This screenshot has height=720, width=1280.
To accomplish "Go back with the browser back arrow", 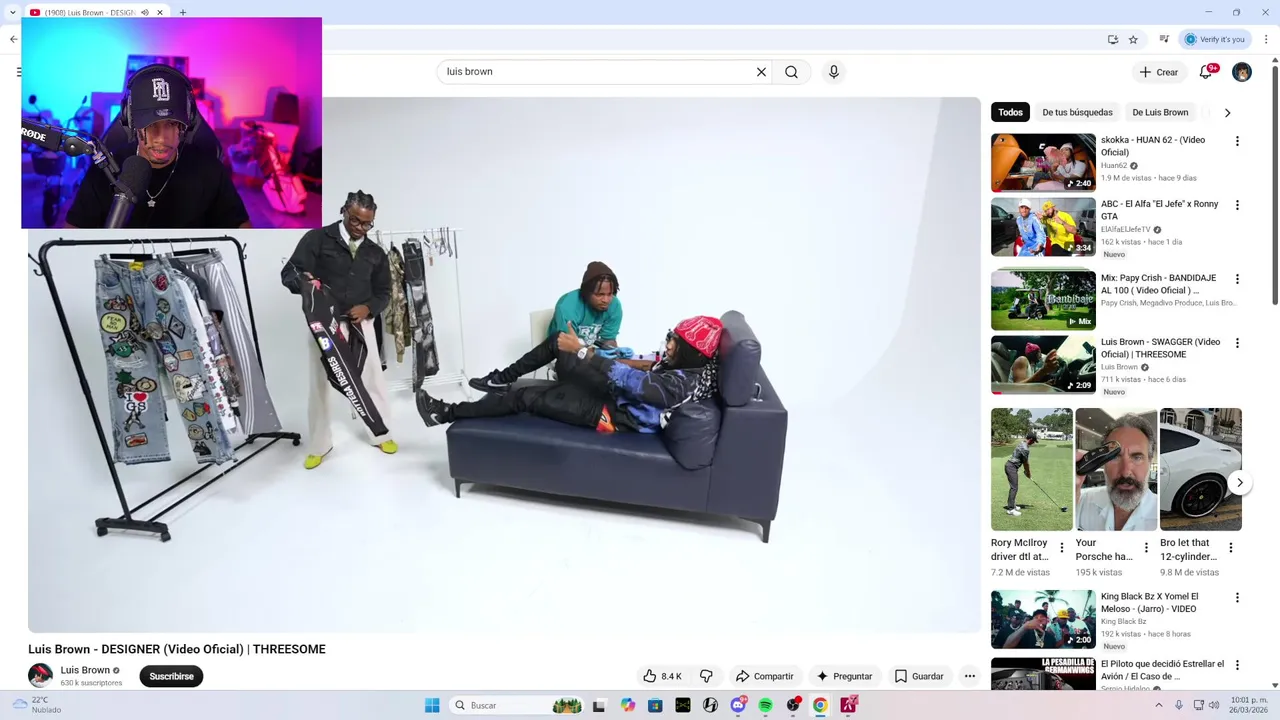I will (13, 39).
